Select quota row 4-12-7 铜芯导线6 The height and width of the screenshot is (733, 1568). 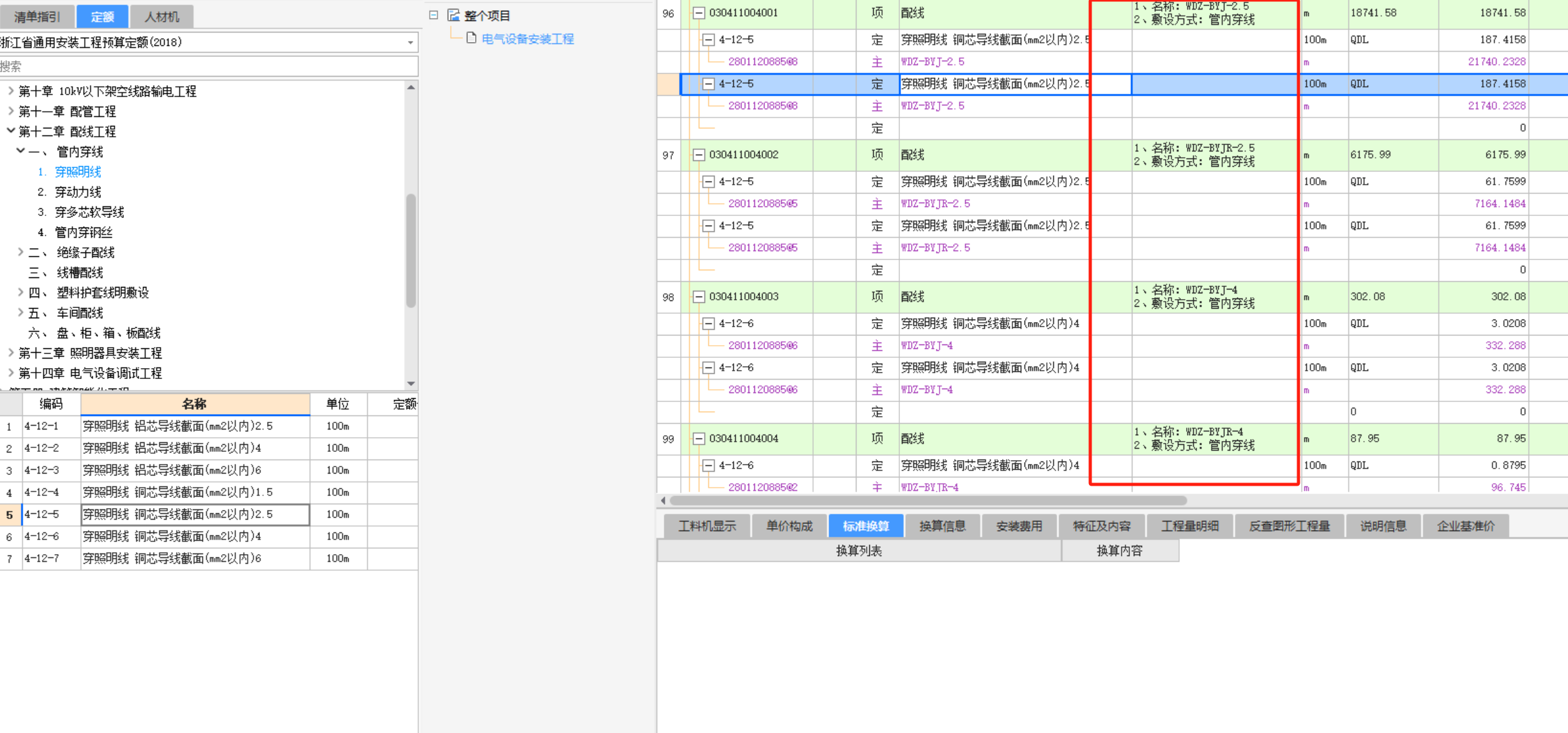(209, 559)
